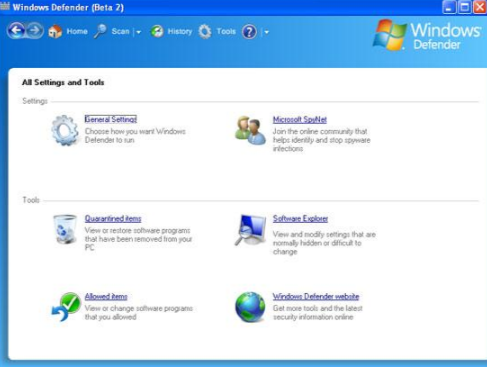Go forward using the Forward arrow button
This screenshot has height=367, width=487.
tap(35, 31)
